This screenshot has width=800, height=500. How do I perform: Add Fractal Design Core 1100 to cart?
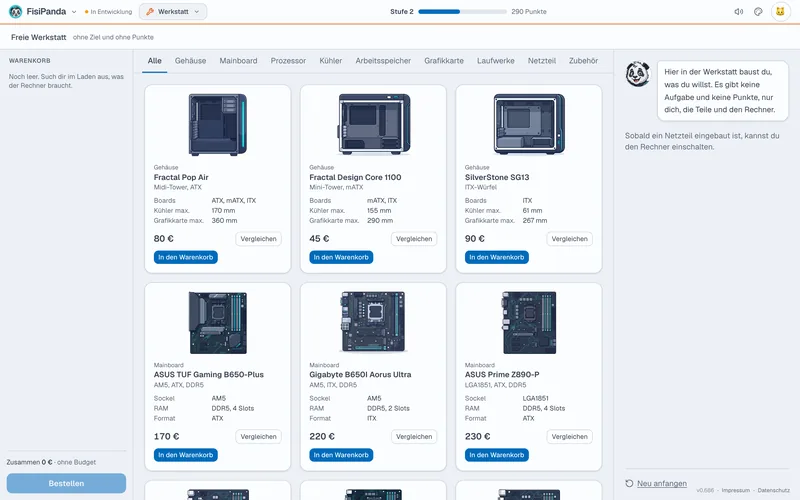[341, 257]
